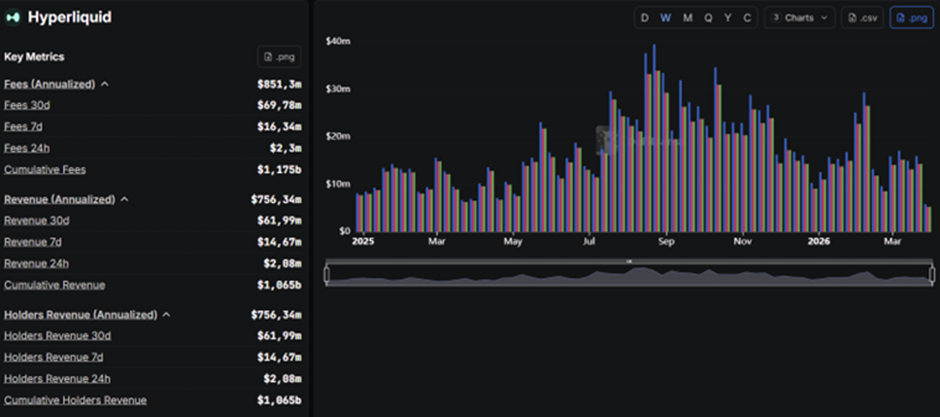
Task: Open Holders Revenue 24h metric
Action: tap(57, 379)
